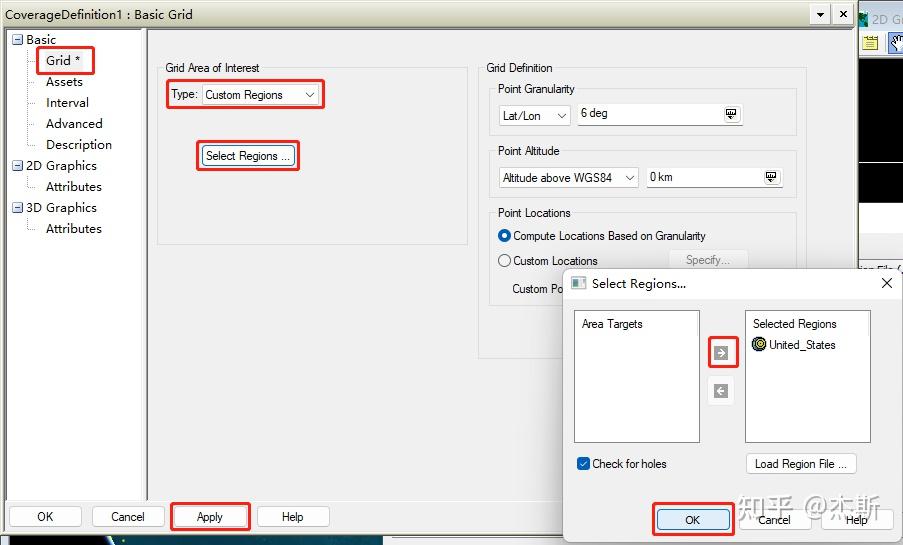This screenshot has height=545, width=903.
Task: Open the Lat/Lon granularity dropdown
Action: pyautogui.click(x=534, y=116)
